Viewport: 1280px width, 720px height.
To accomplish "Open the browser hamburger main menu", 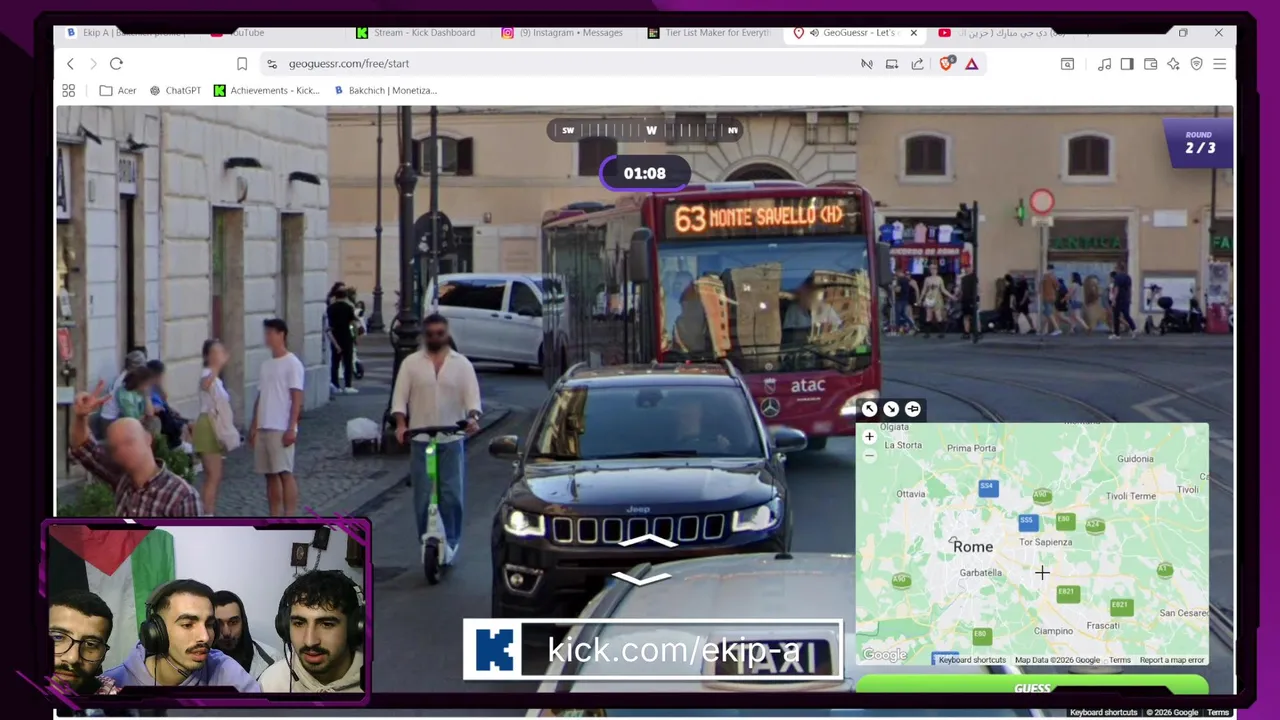I will coord(1219,64).
